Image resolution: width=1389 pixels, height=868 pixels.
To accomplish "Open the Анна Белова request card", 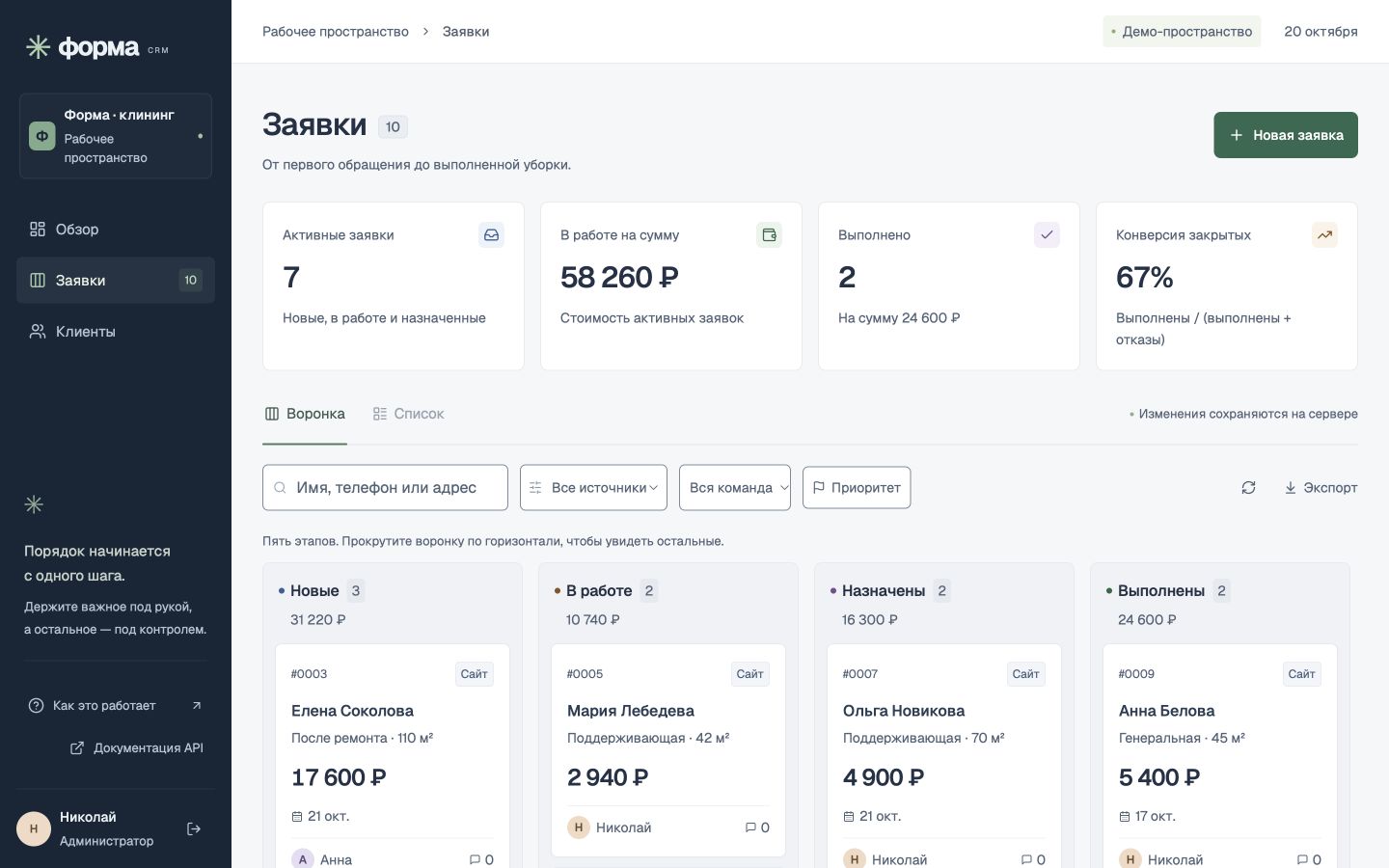I will click(1220, 756).
